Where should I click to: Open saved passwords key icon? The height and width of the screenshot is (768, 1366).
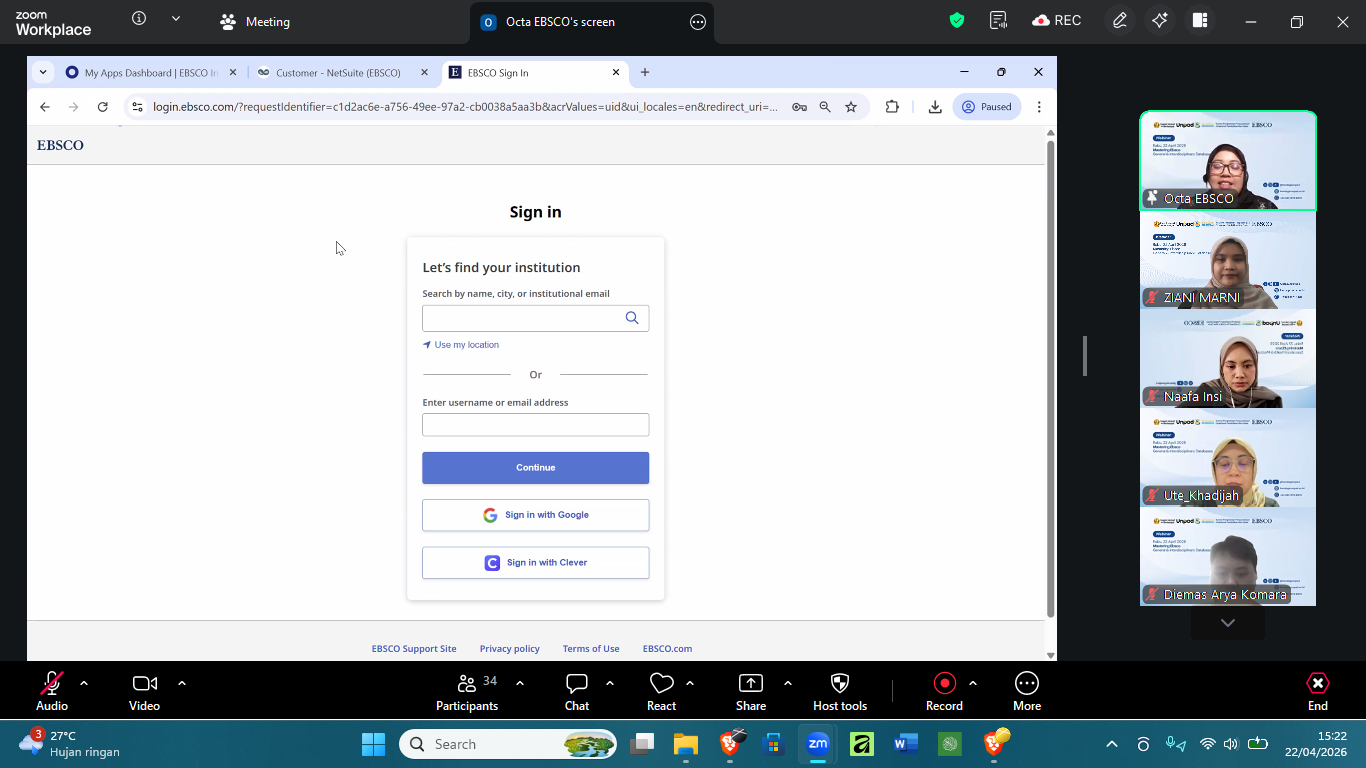(x=799, y=107)
